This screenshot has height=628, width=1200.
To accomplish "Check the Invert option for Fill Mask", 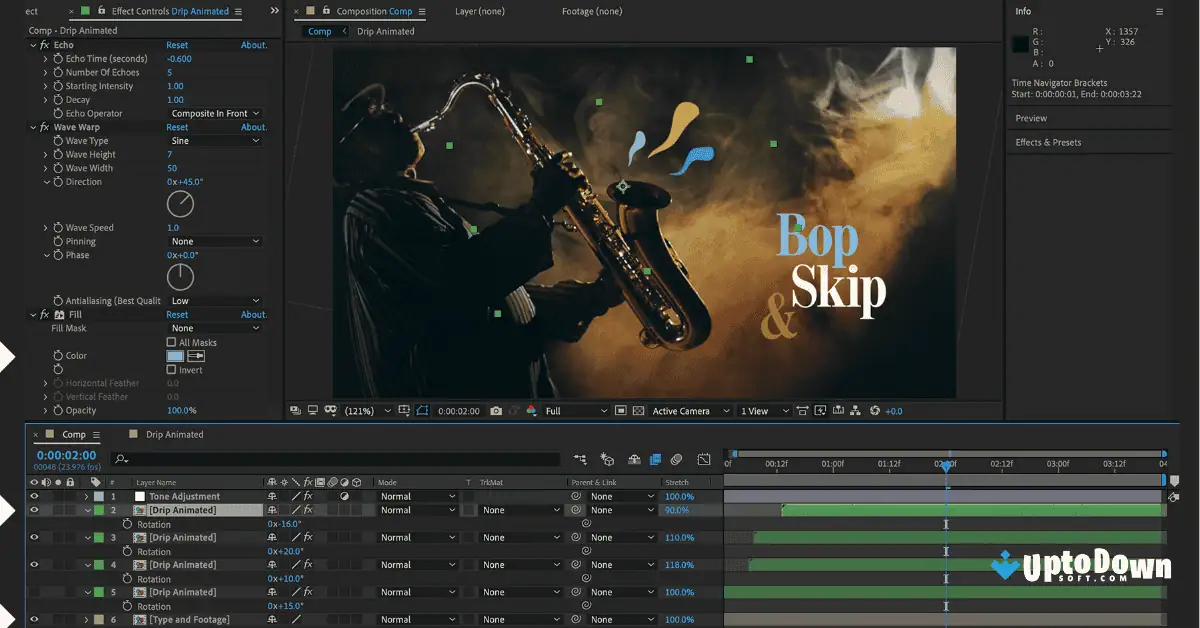I will (x=172, y=369).
